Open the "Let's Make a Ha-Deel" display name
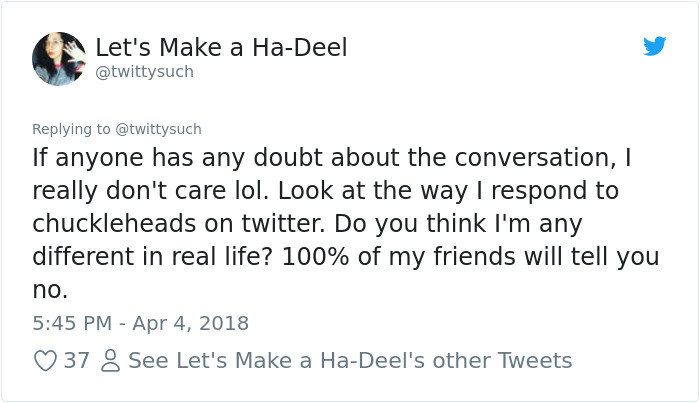The height and width of the screenshot is (403, 700). point(221,47)
